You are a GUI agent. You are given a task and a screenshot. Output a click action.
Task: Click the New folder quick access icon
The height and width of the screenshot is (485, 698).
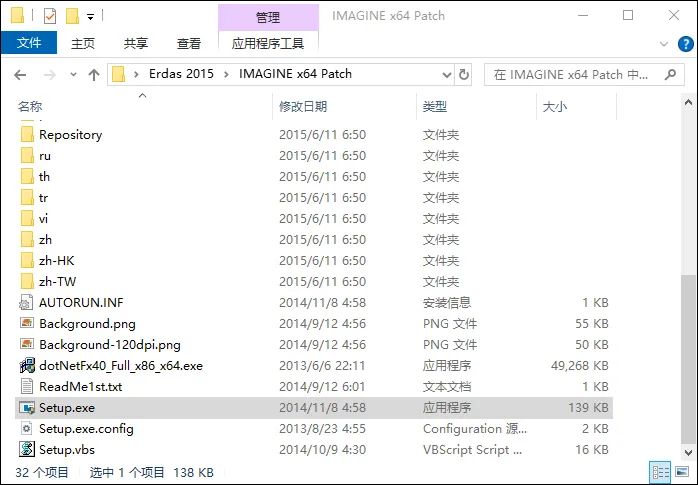[x=72, y=16]
